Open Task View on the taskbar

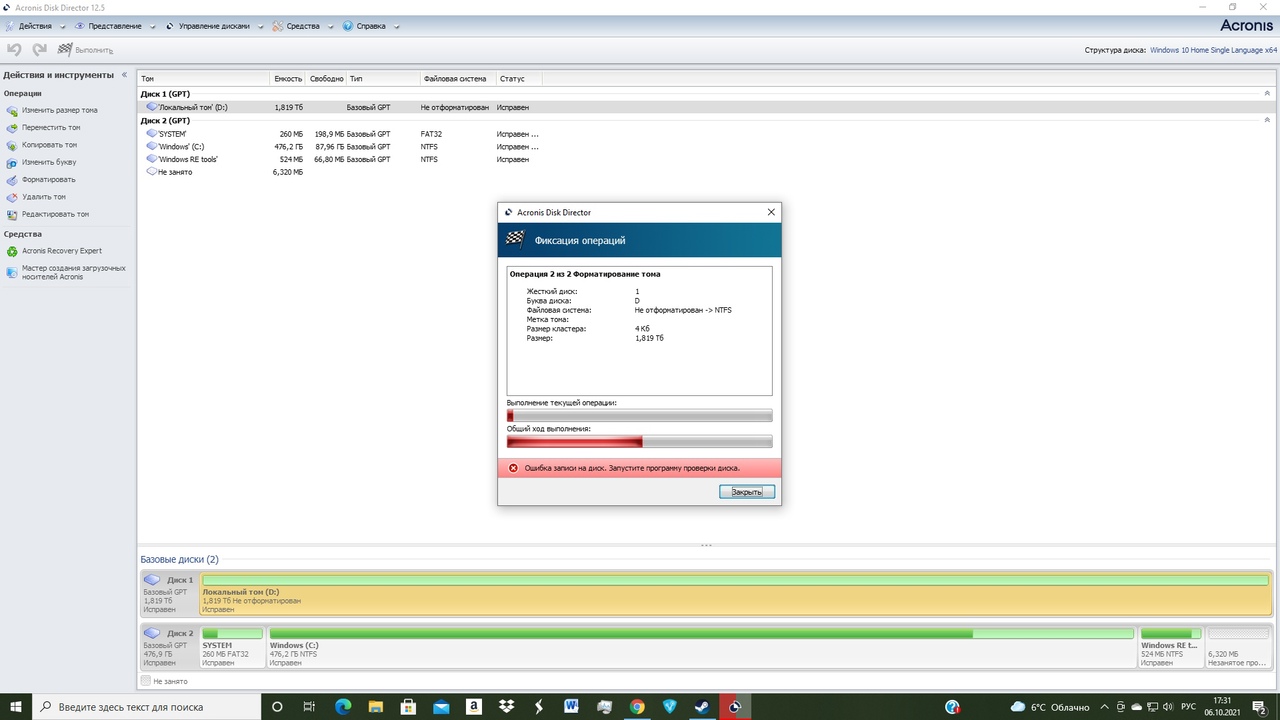[310, 707]
